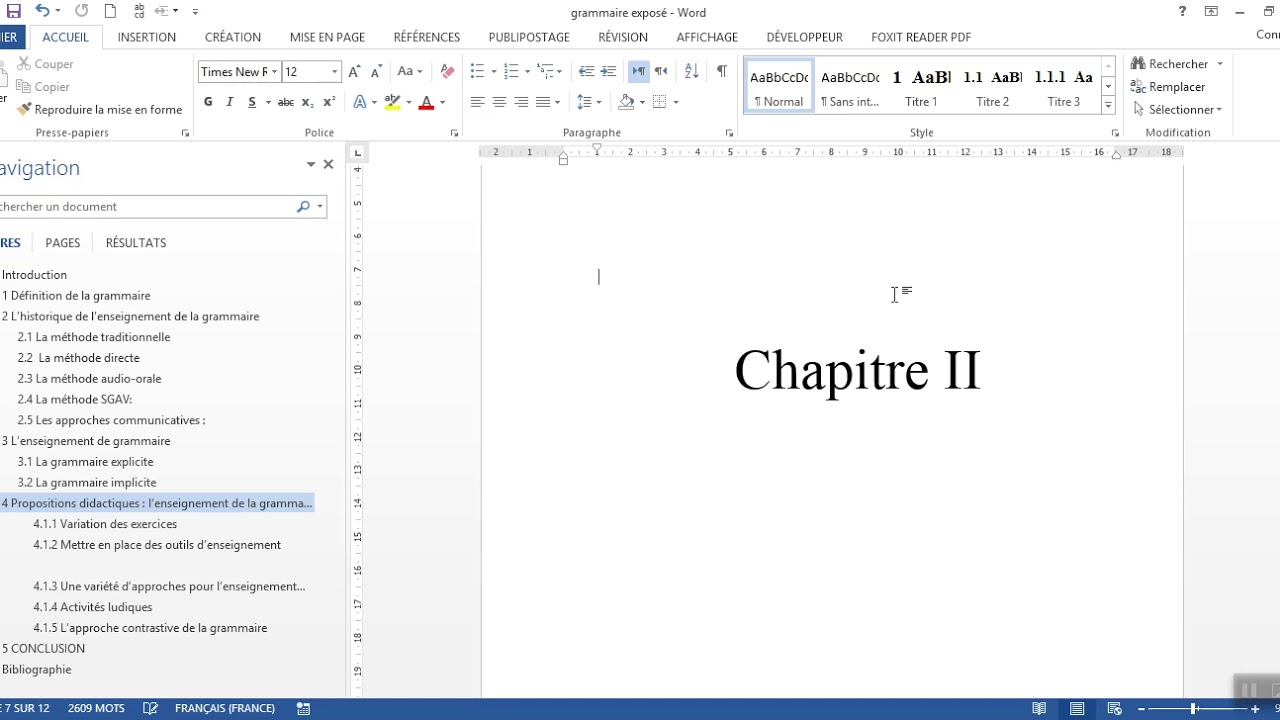Screen dimensions: 1280x720
Task: Clear all formatting with the eraser icon
Action: (447, 72)
